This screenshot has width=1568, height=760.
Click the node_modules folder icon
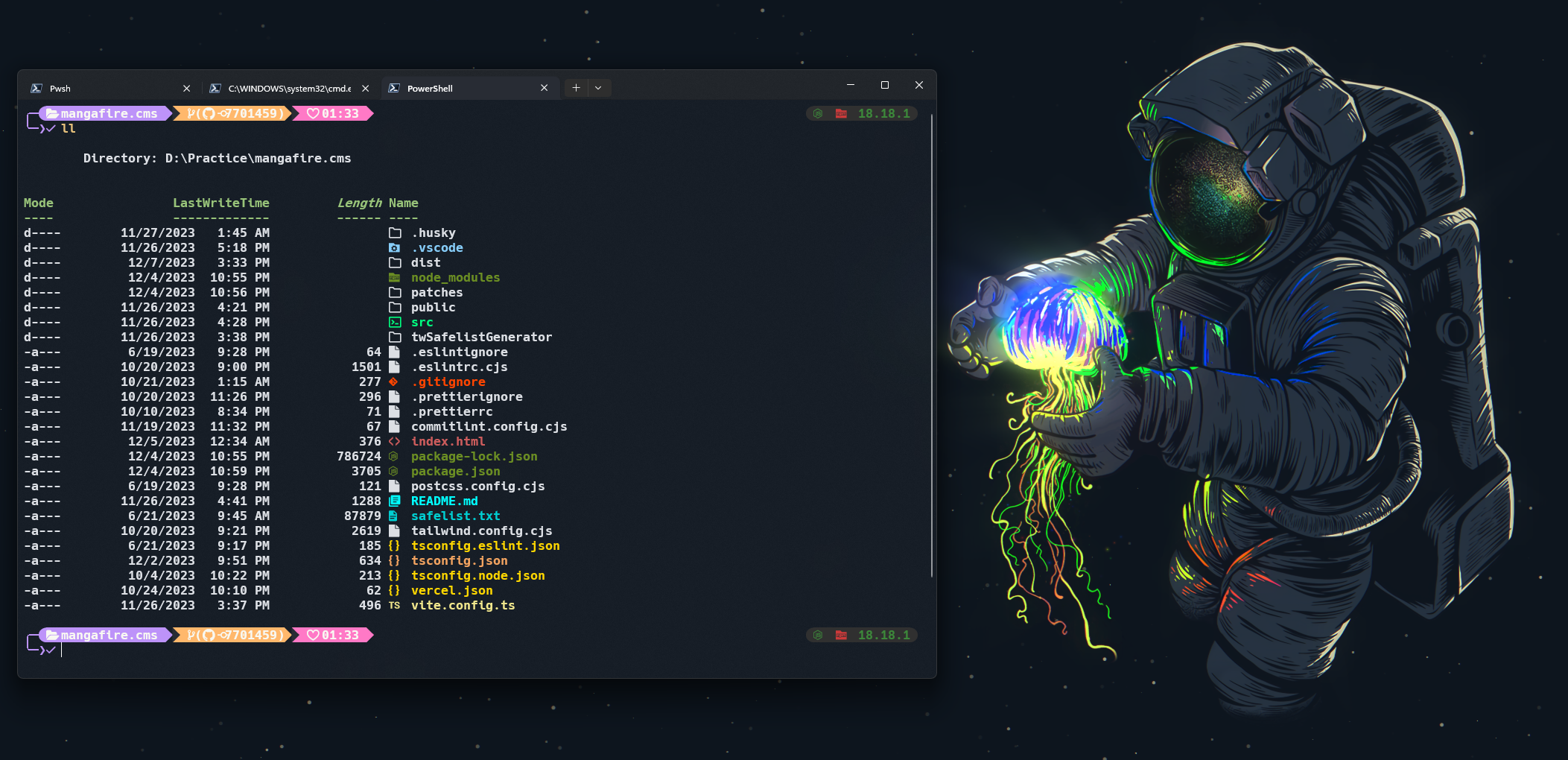[395, 278]
